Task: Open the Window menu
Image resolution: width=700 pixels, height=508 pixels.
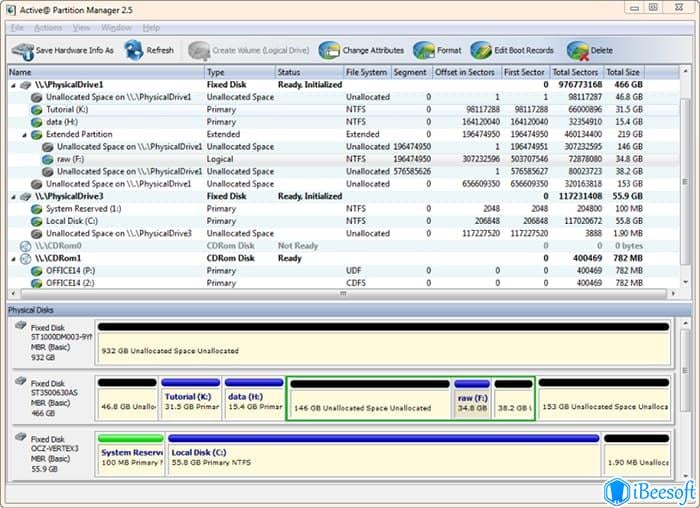Action: pyautogui.click(x=116, y=28)
